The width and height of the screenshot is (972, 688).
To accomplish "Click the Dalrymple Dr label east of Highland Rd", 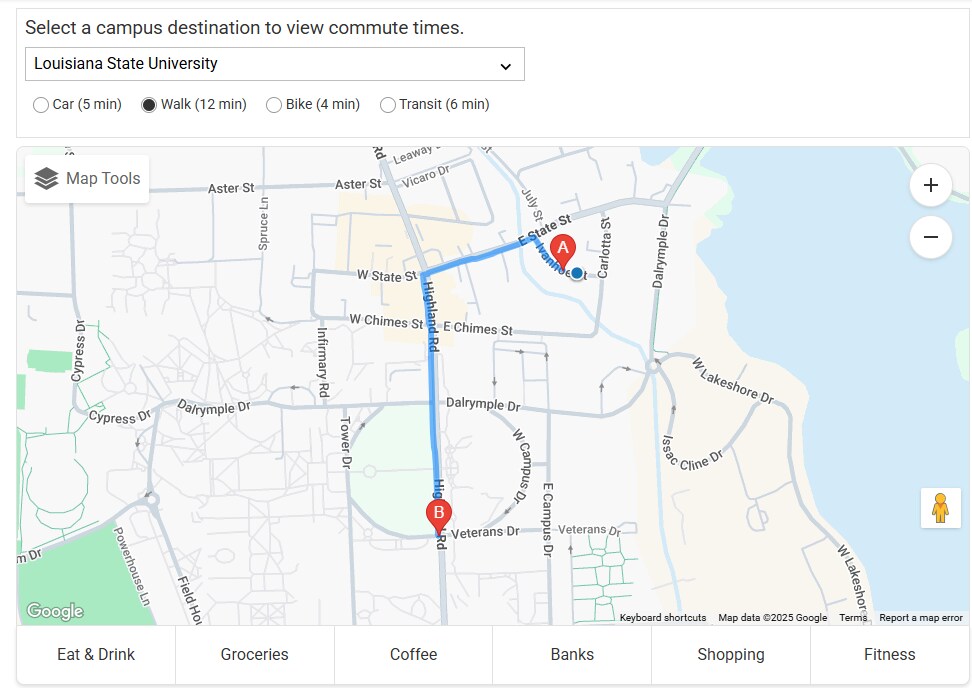I will 484,404.
